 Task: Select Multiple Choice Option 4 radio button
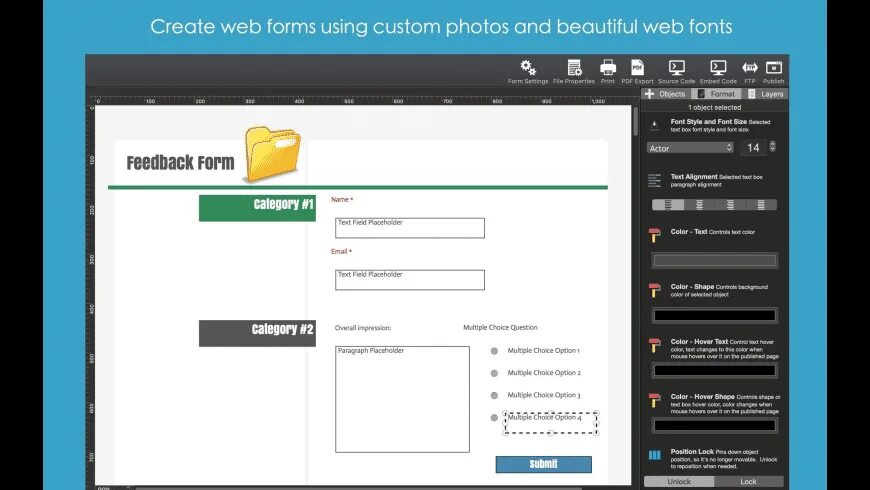point(494,417)
